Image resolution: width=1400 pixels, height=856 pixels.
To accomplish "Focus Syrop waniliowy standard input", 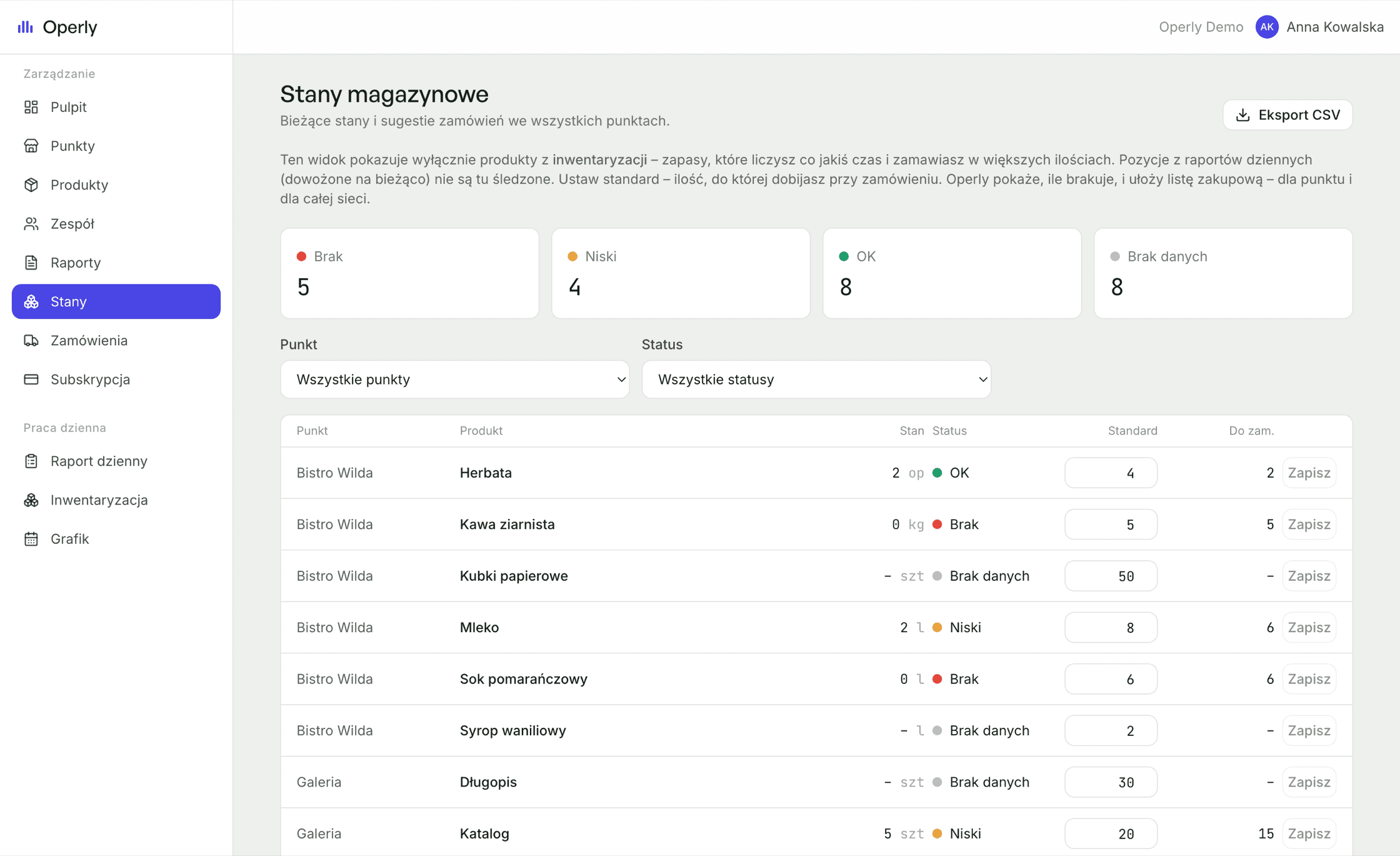I will click(1111, 730).
